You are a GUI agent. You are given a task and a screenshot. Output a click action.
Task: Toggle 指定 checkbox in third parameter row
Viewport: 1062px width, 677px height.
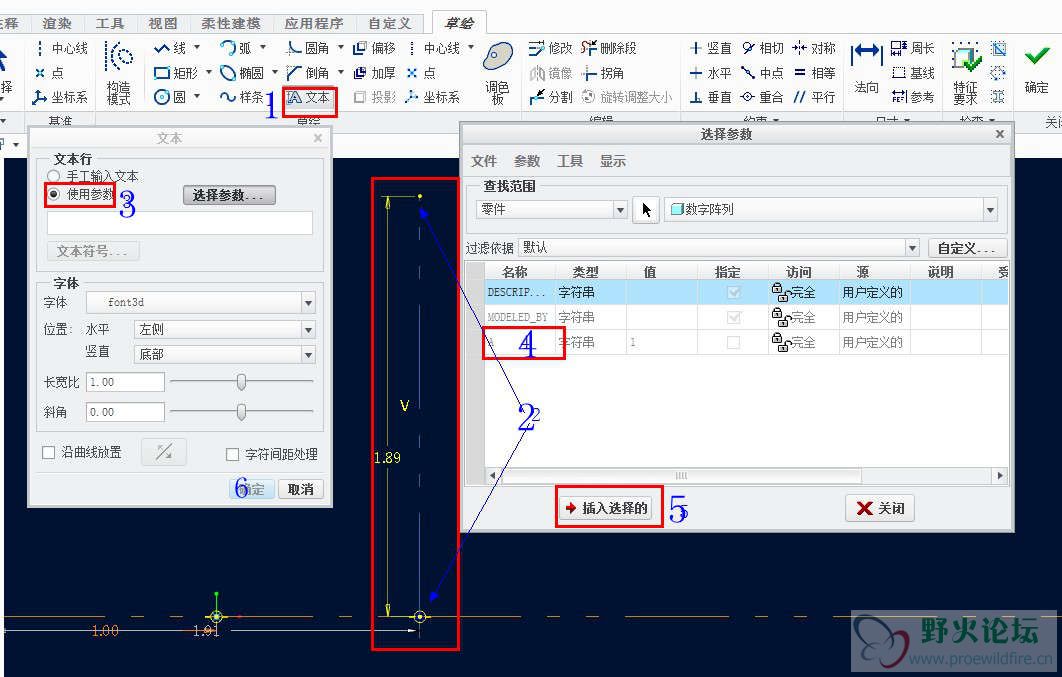click(x=733, y=343)
